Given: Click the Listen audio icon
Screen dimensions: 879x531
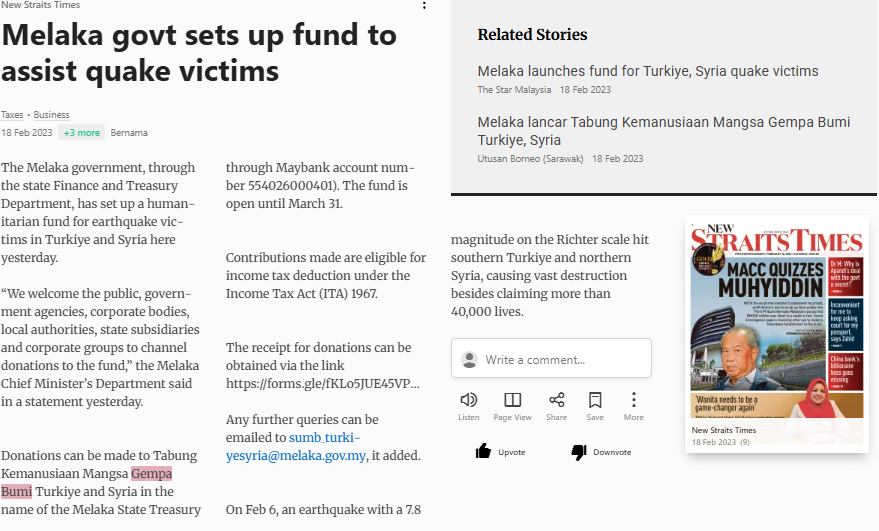Looking at the screenshot, I should tap(468, 400).
